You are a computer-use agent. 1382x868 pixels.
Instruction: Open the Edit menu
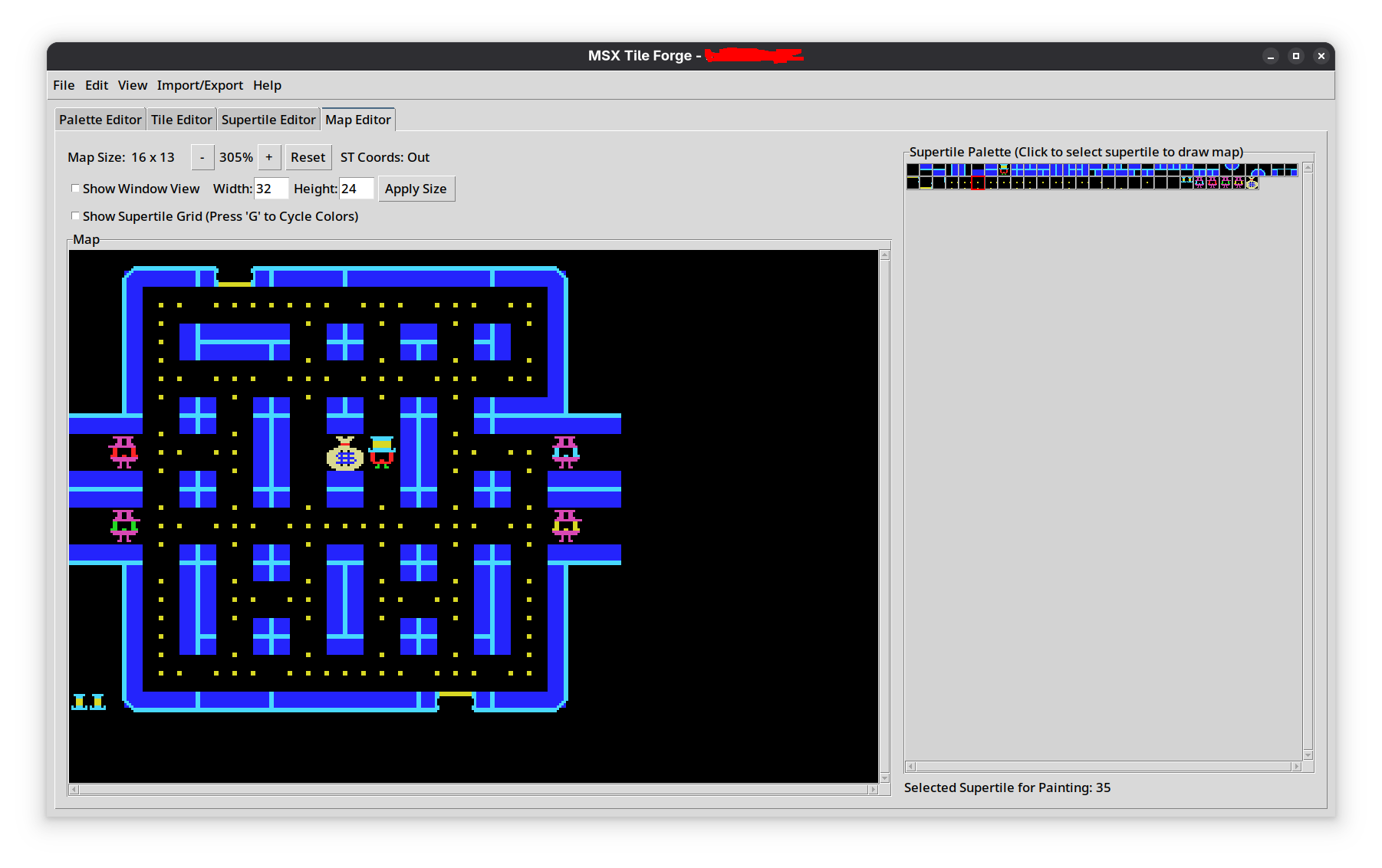97,85
